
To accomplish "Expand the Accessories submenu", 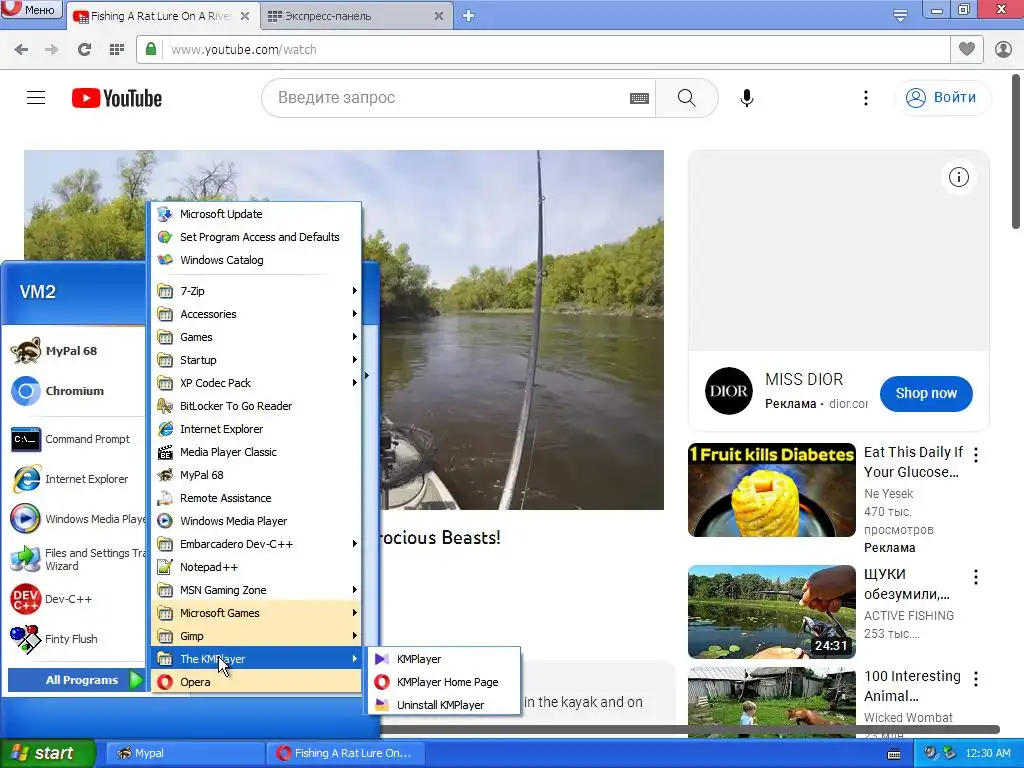I will pos(256,314).
